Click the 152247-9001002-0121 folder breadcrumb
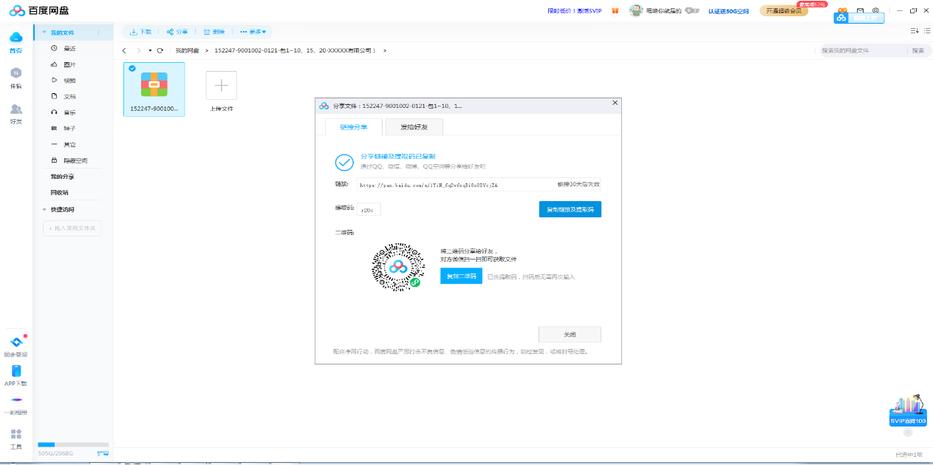 coord(296,51)
